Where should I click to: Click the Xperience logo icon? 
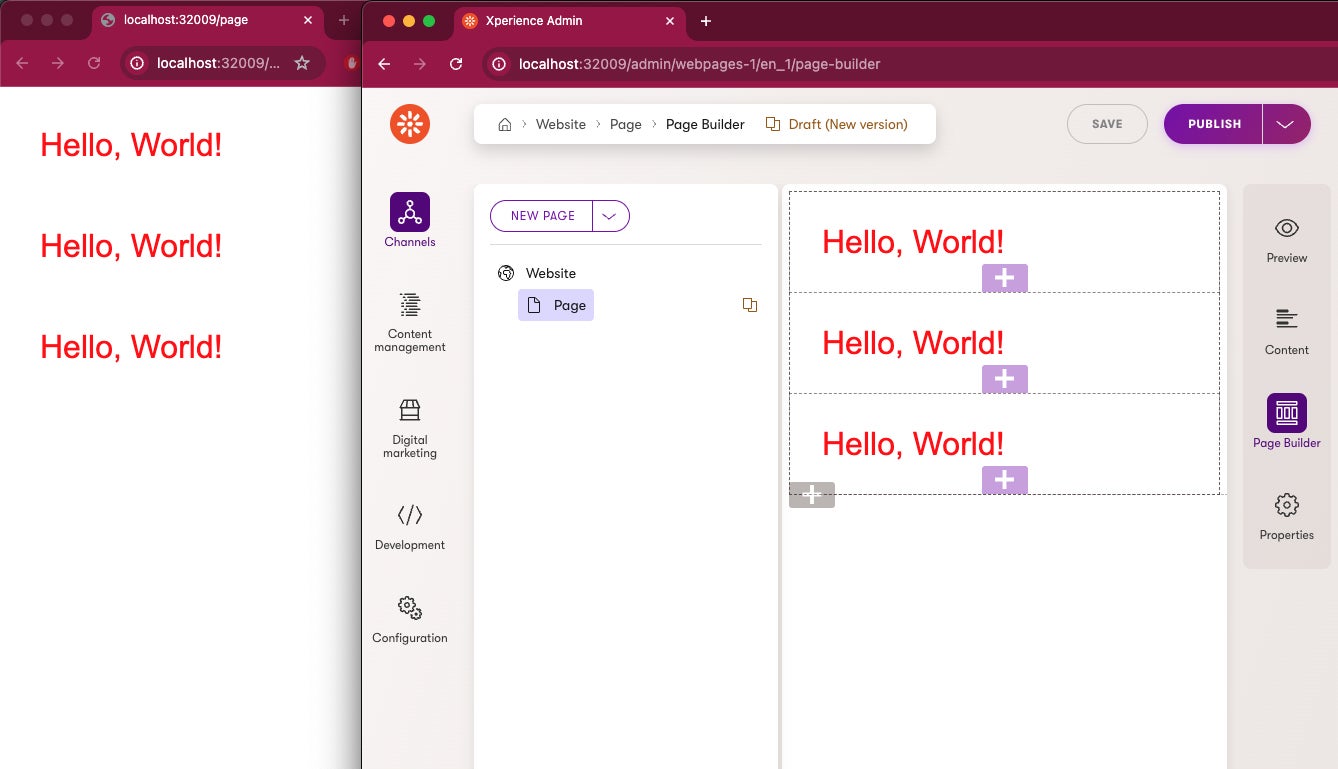point(409,123)
